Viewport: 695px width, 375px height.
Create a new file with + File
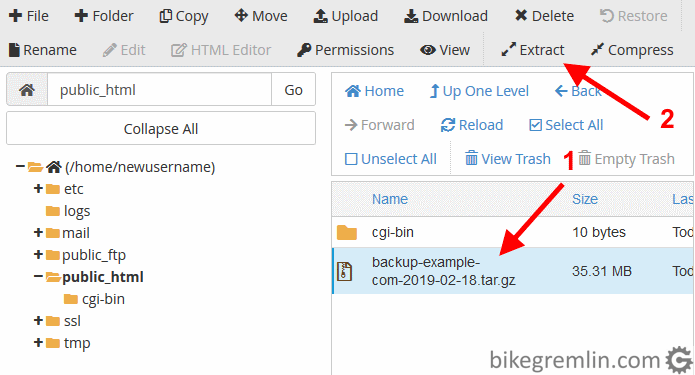[x=28, y=16]
